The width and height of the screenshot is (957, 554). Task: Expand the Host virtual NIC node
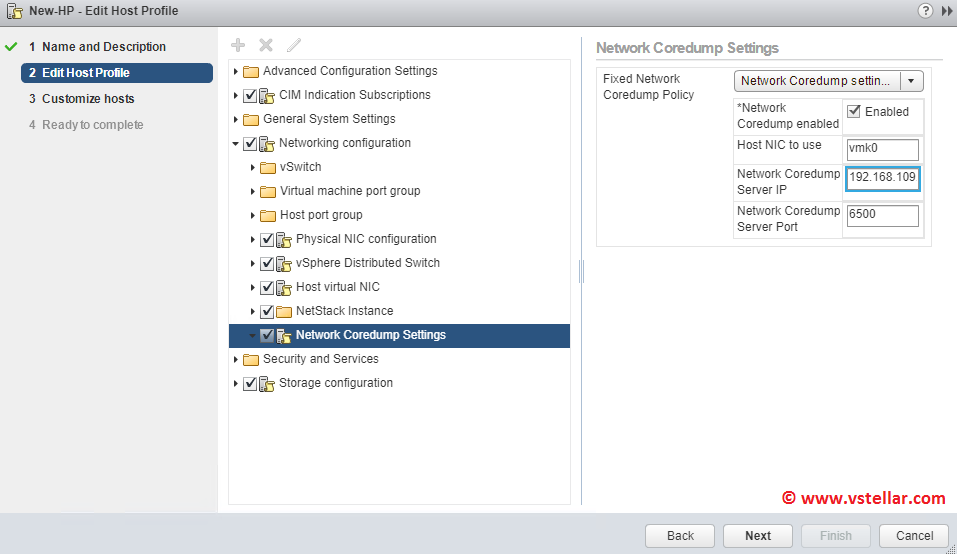(253, 287)
